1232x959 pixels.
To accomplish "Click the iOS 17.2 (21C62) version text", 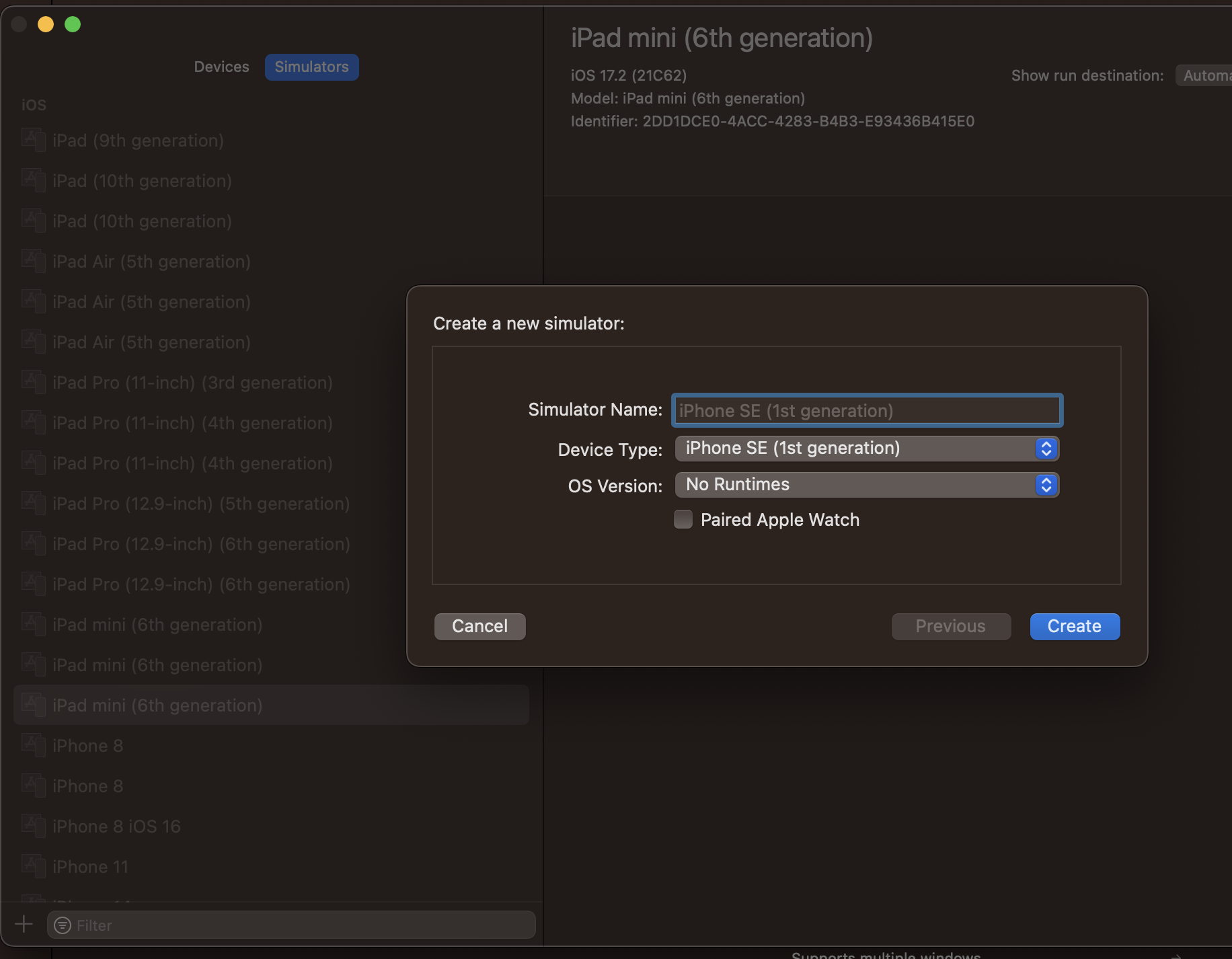I will 629,75.
